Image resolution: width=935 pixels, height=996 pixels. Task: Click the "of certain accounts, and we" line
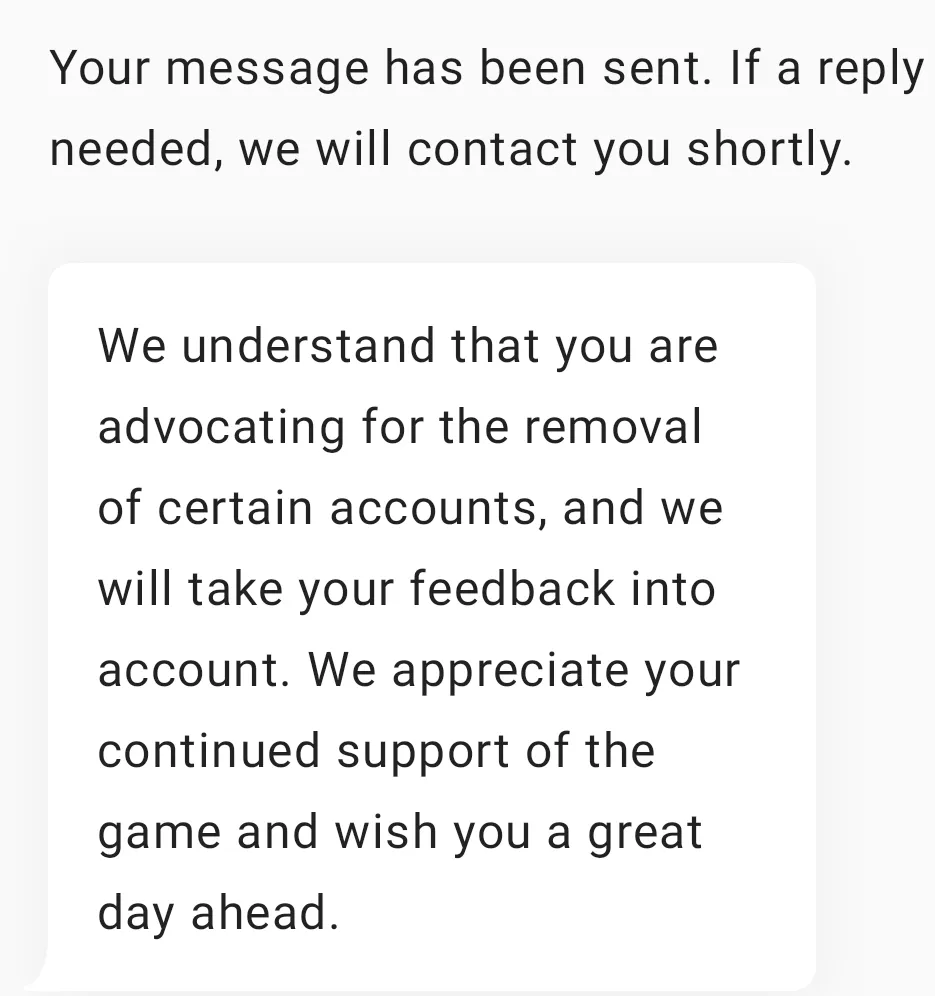(410, 508)
